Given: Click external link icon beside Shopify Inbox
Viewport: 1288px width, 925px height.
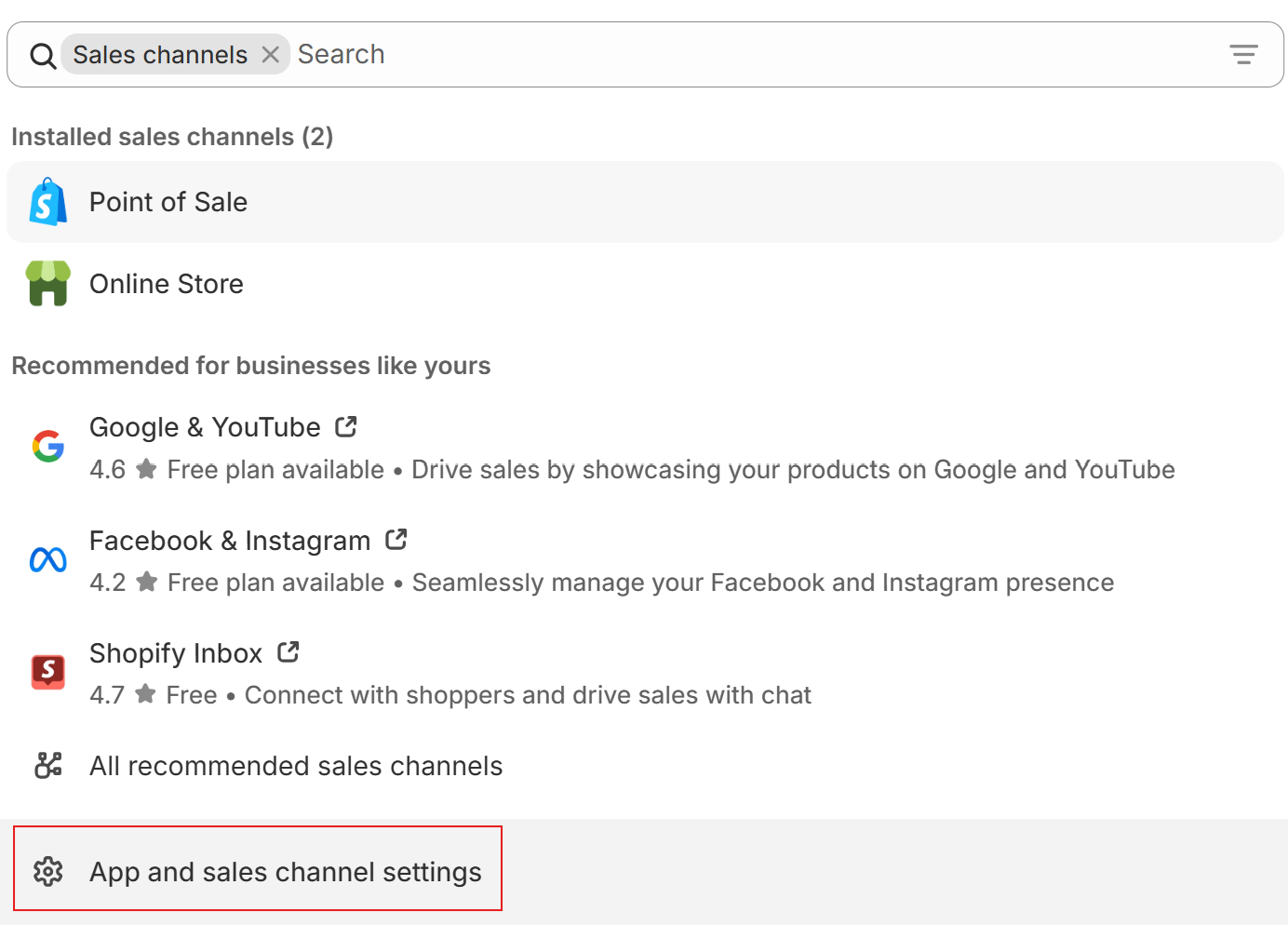Looking at the screenshot, I should [x=288, y=652].
